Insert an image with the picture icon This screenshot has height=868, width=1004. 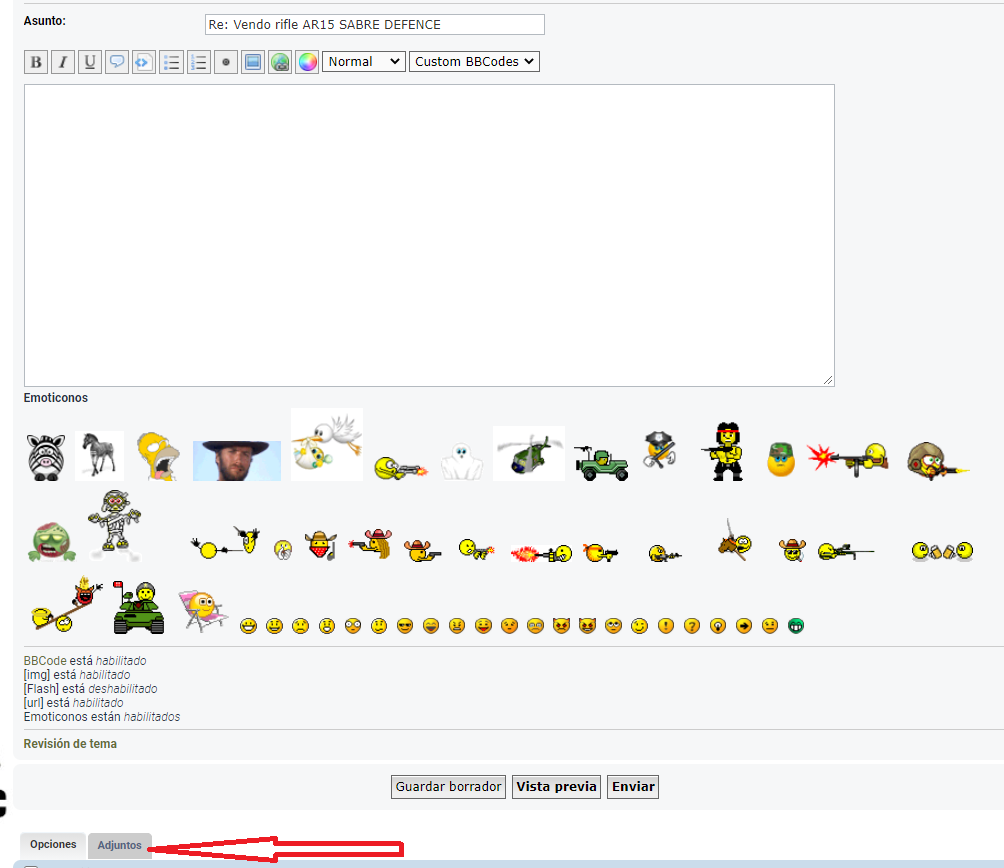click(x=253, y=62)
